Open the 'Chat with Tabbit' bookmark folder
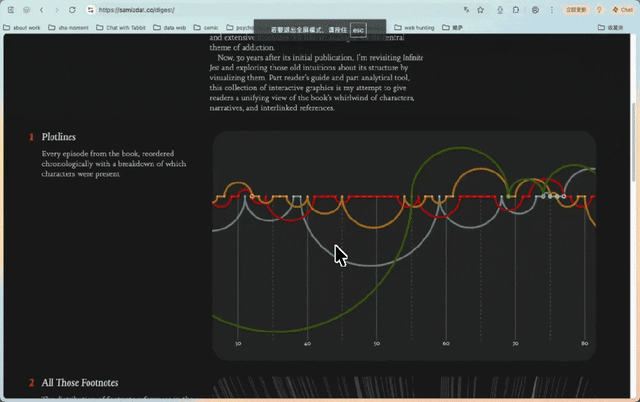The height and width of the screenshot is (402, 640). 121,27
